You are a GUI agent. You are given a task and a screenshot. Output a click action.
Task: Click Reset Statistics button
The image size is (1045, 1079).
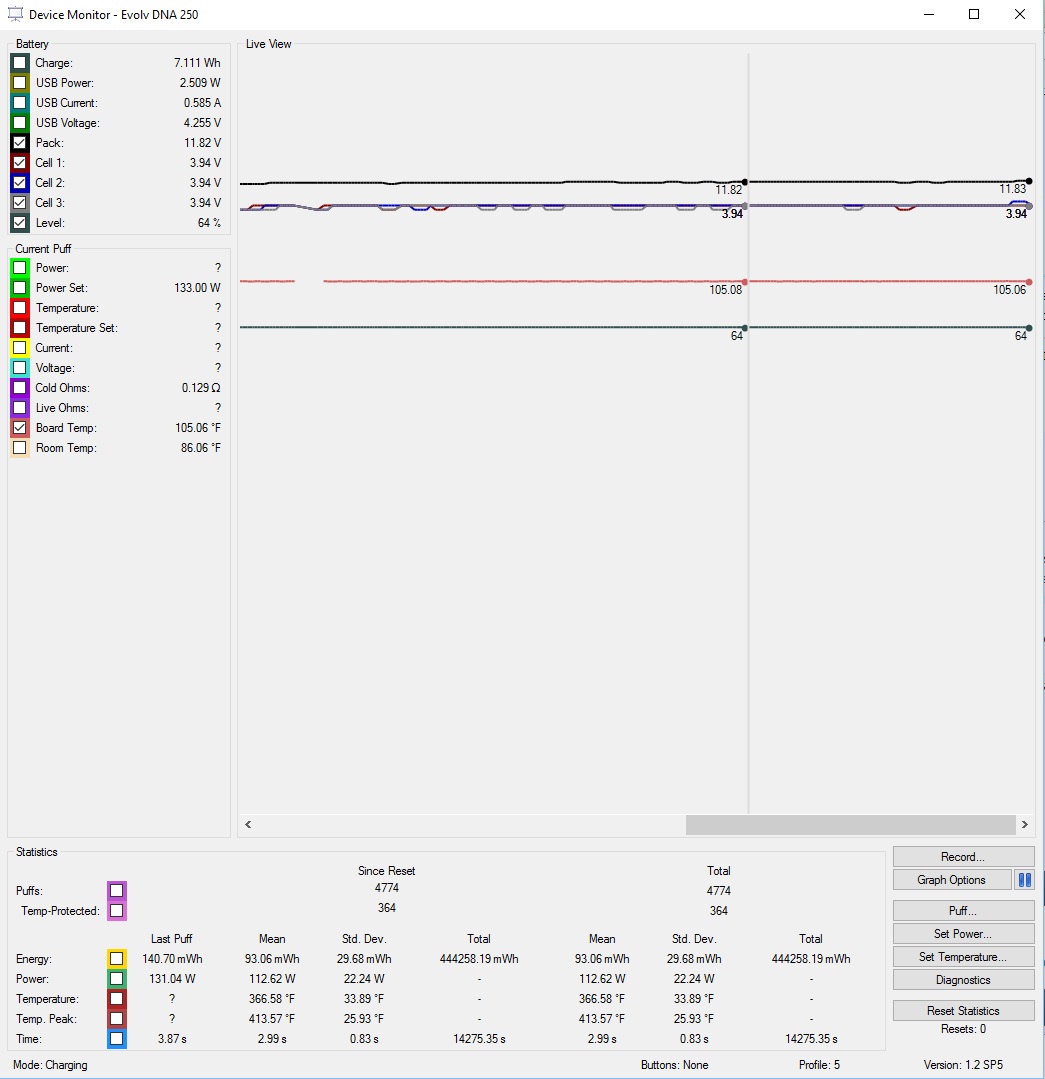pos(963,1011)
